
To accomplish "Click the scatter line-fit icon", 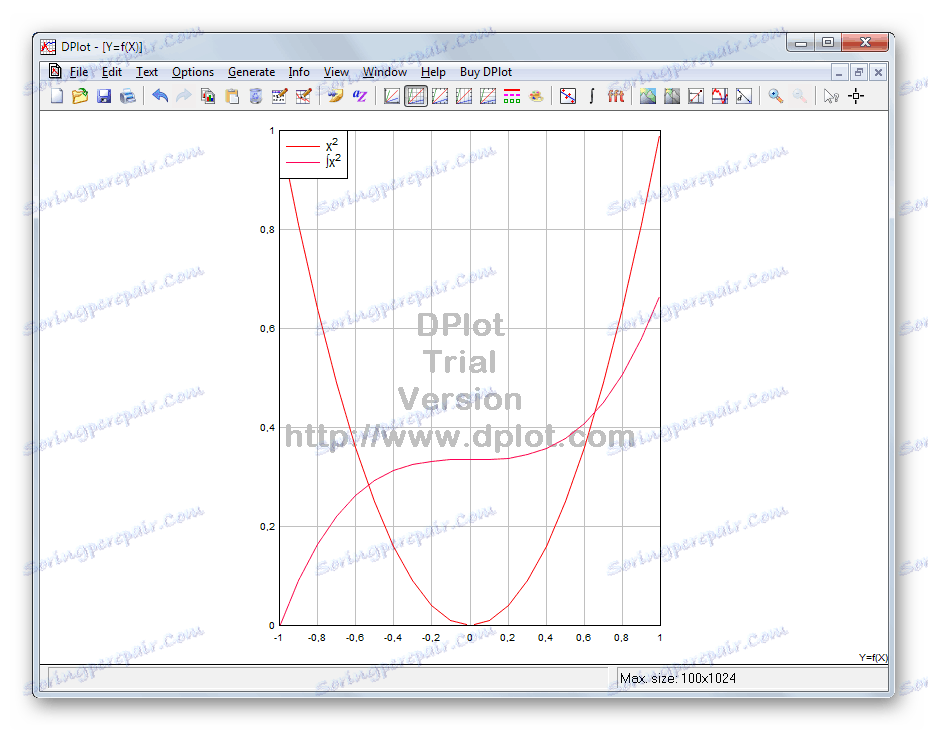I will click(568, 96).
